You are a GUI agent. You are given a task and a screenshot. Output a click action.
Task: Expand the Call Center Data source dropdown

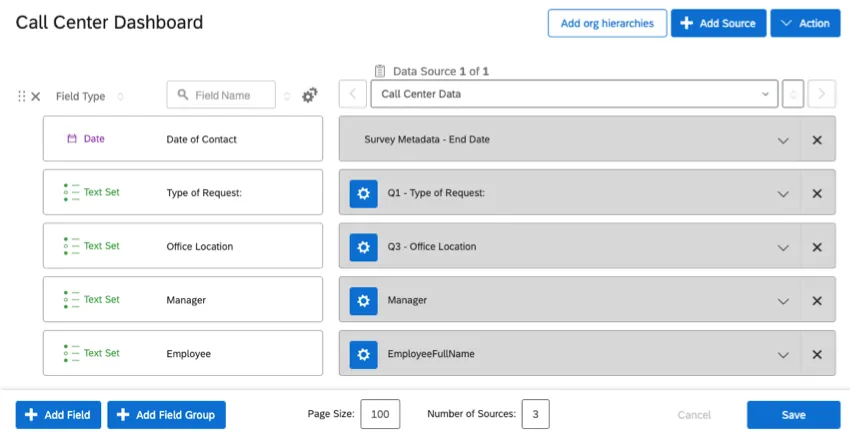point(574,94)
